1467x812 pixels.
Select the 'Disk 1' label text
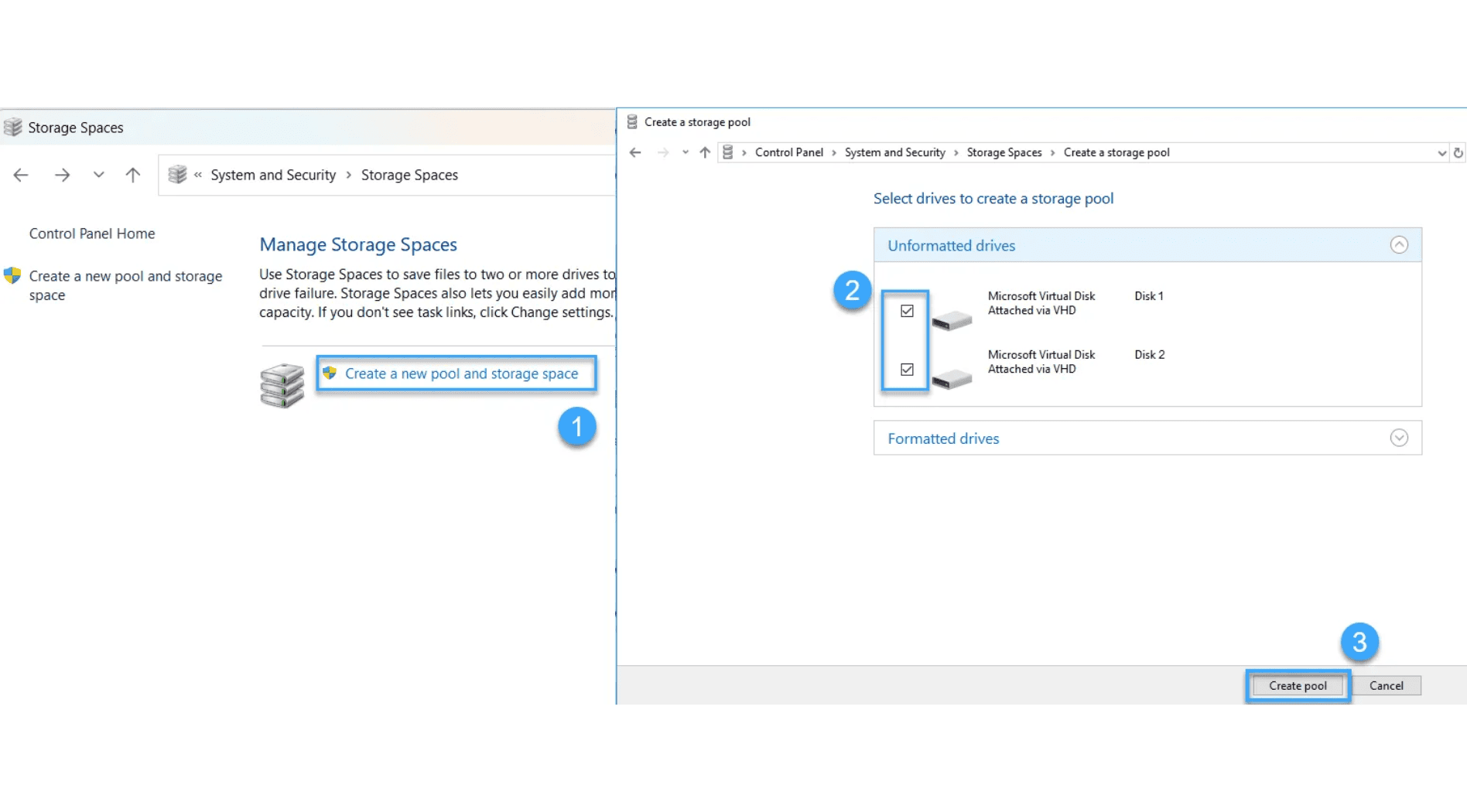(x=1148, y=296)
